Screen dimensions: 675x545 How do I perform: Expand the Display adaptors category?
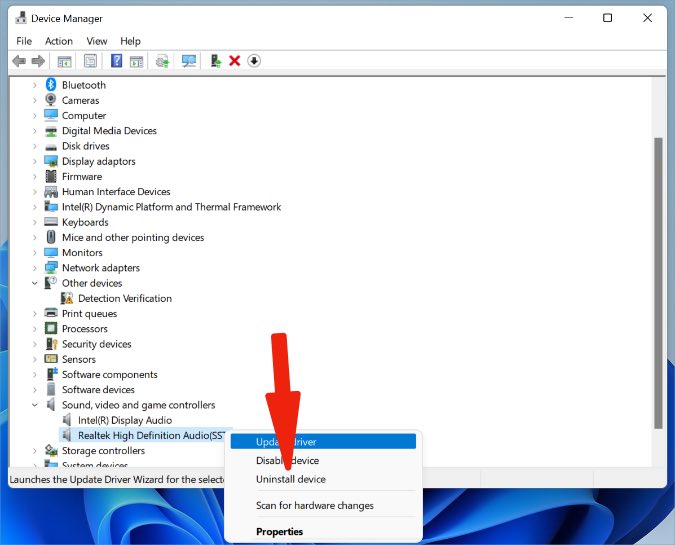(x=34, y=161)
